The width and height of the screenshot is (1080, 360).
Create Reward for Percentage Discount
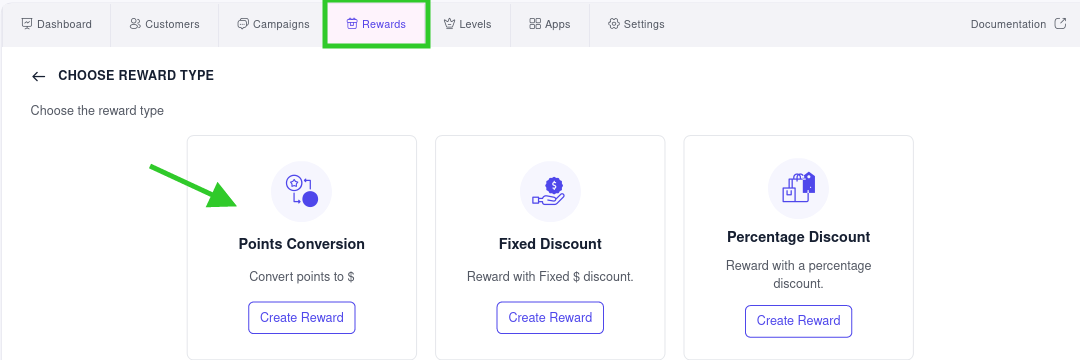coord(798,321)
